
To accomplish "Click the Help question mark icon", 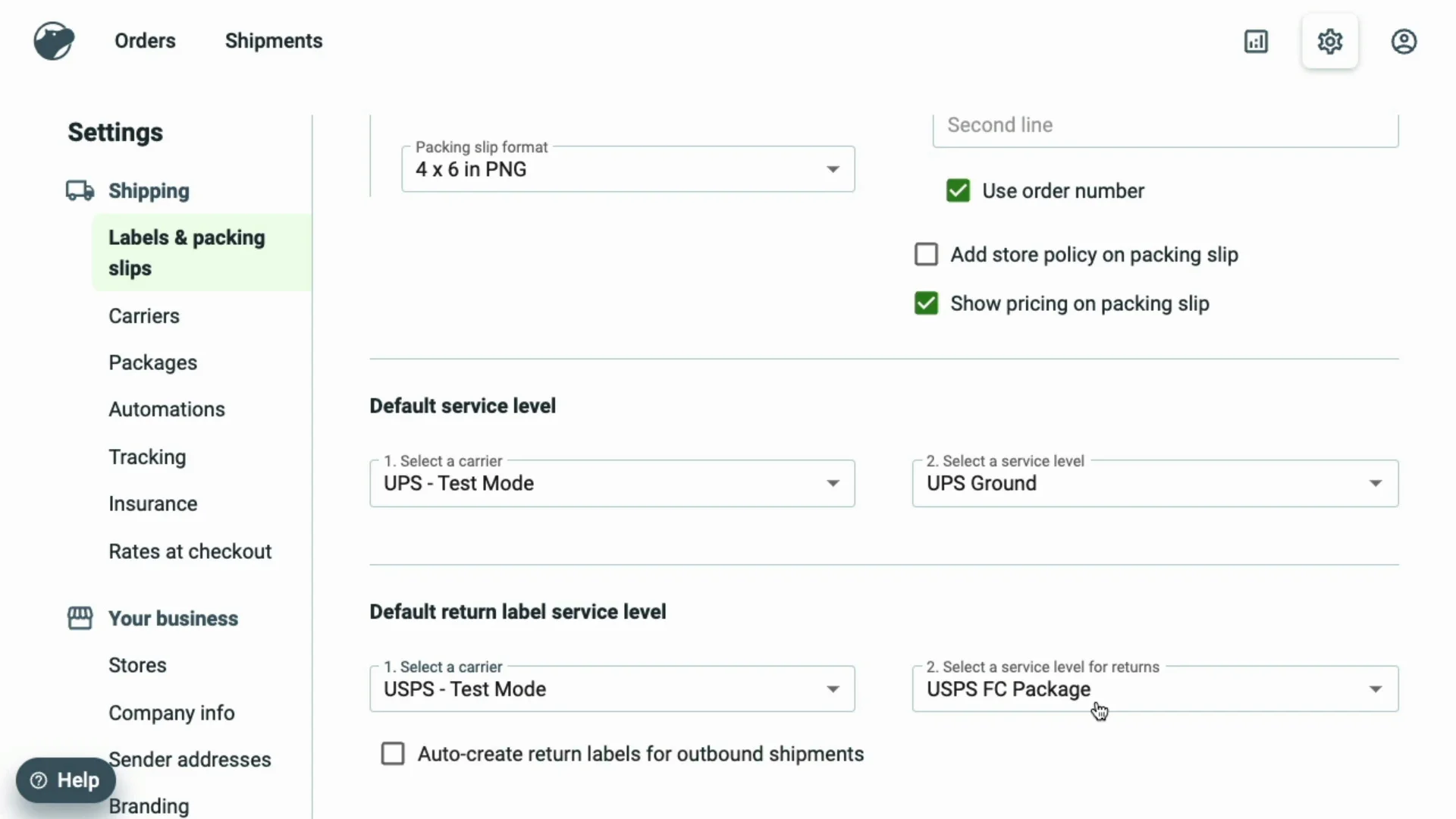I will click(x=39, y=780).
